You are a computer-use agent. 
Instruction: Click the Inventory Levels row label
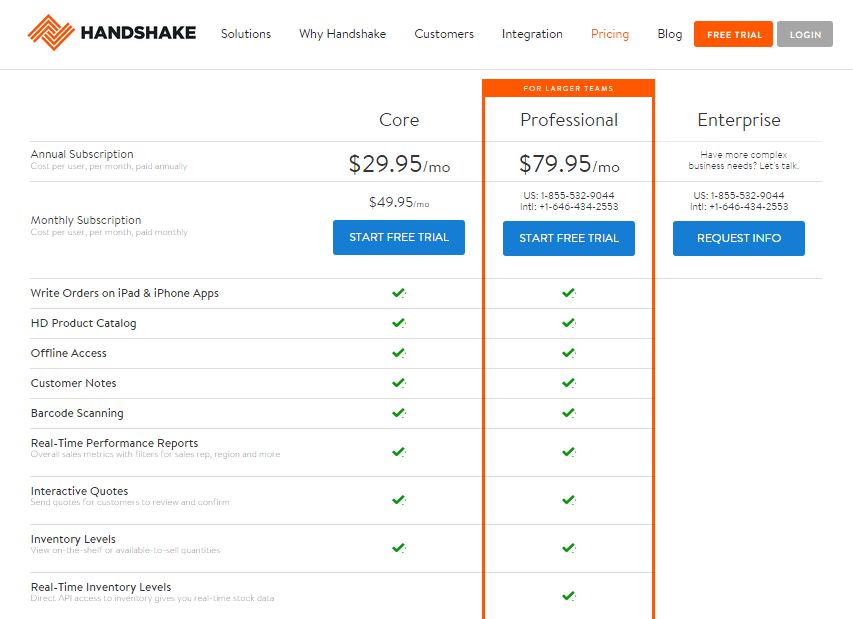point(73,538)
